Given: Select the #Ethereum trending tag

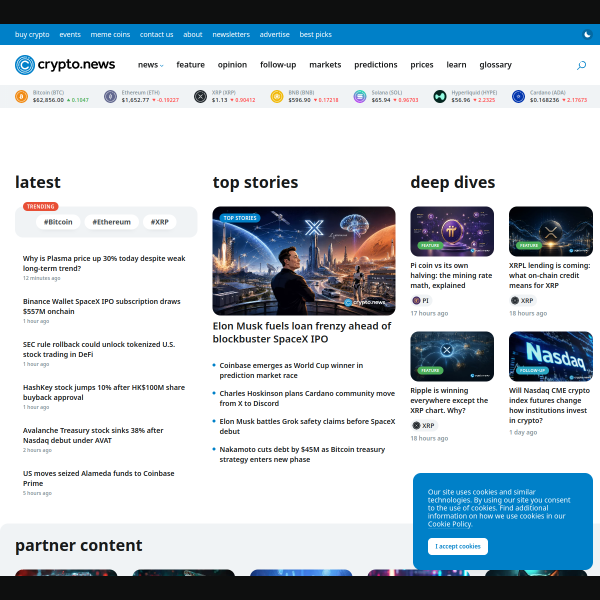Looking at the screenshot, I should pos(112,222).
